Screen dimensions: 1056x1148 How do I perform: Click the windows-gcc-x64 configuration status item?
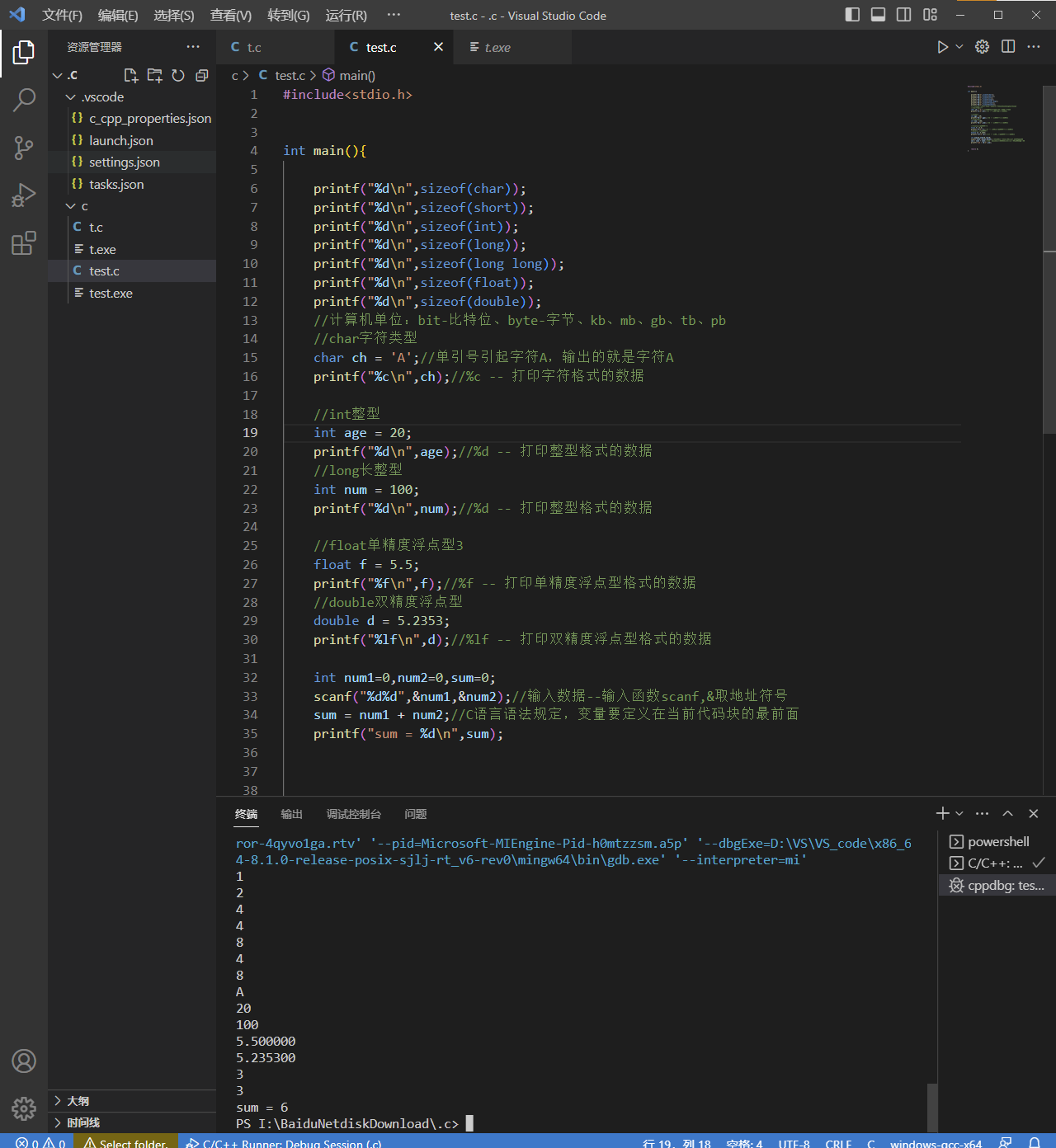(x=936, y=1142)
